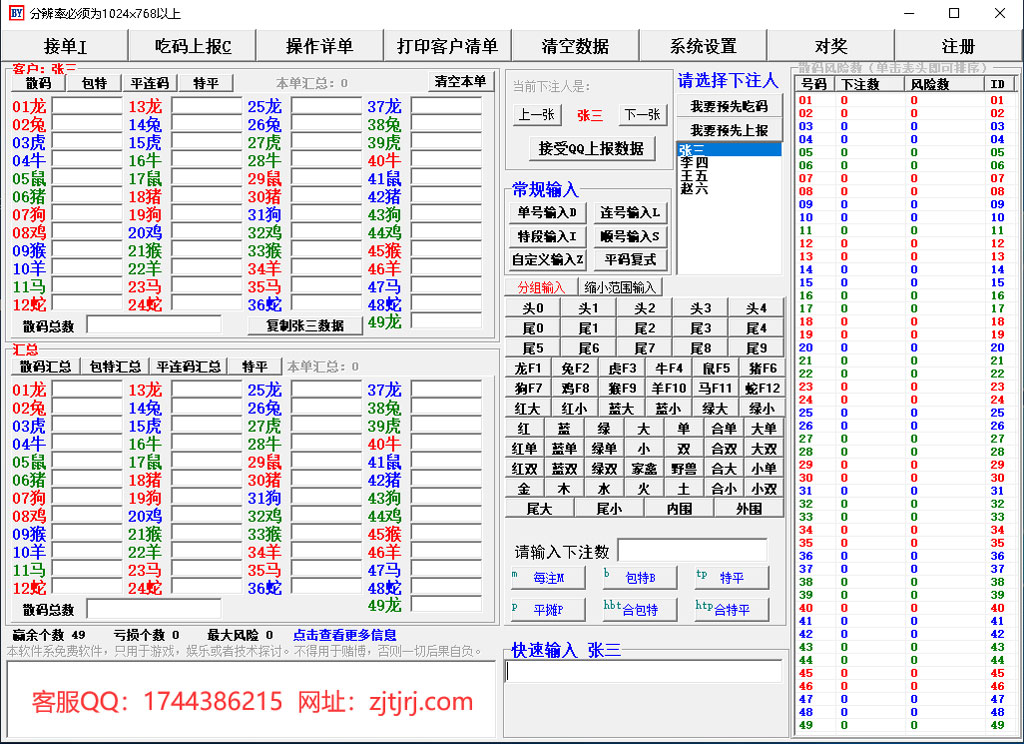Screen dimensions: 1024x744
Task: Focus the 请输入下注数 input field
Action: pos(693,551)
